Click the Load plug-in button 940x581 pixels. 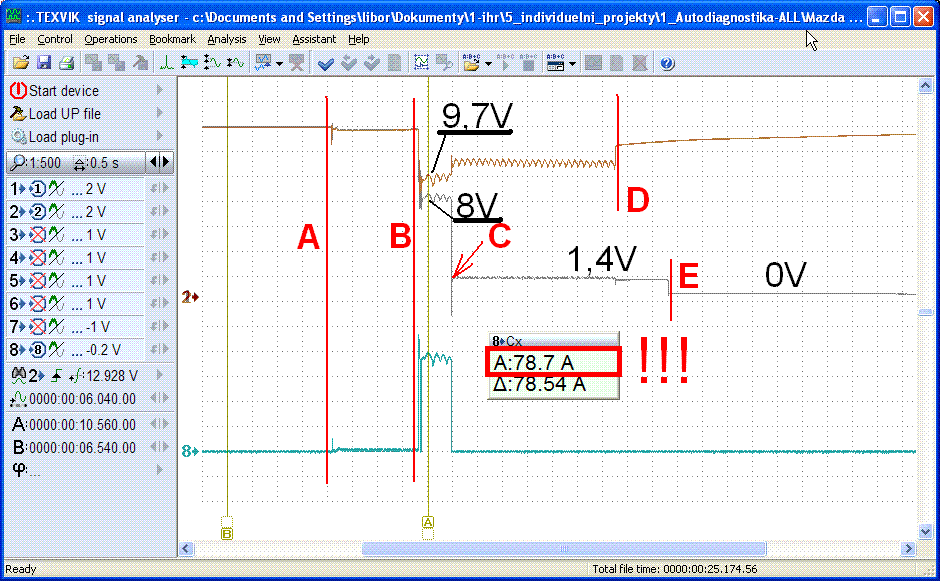point(89,137)
